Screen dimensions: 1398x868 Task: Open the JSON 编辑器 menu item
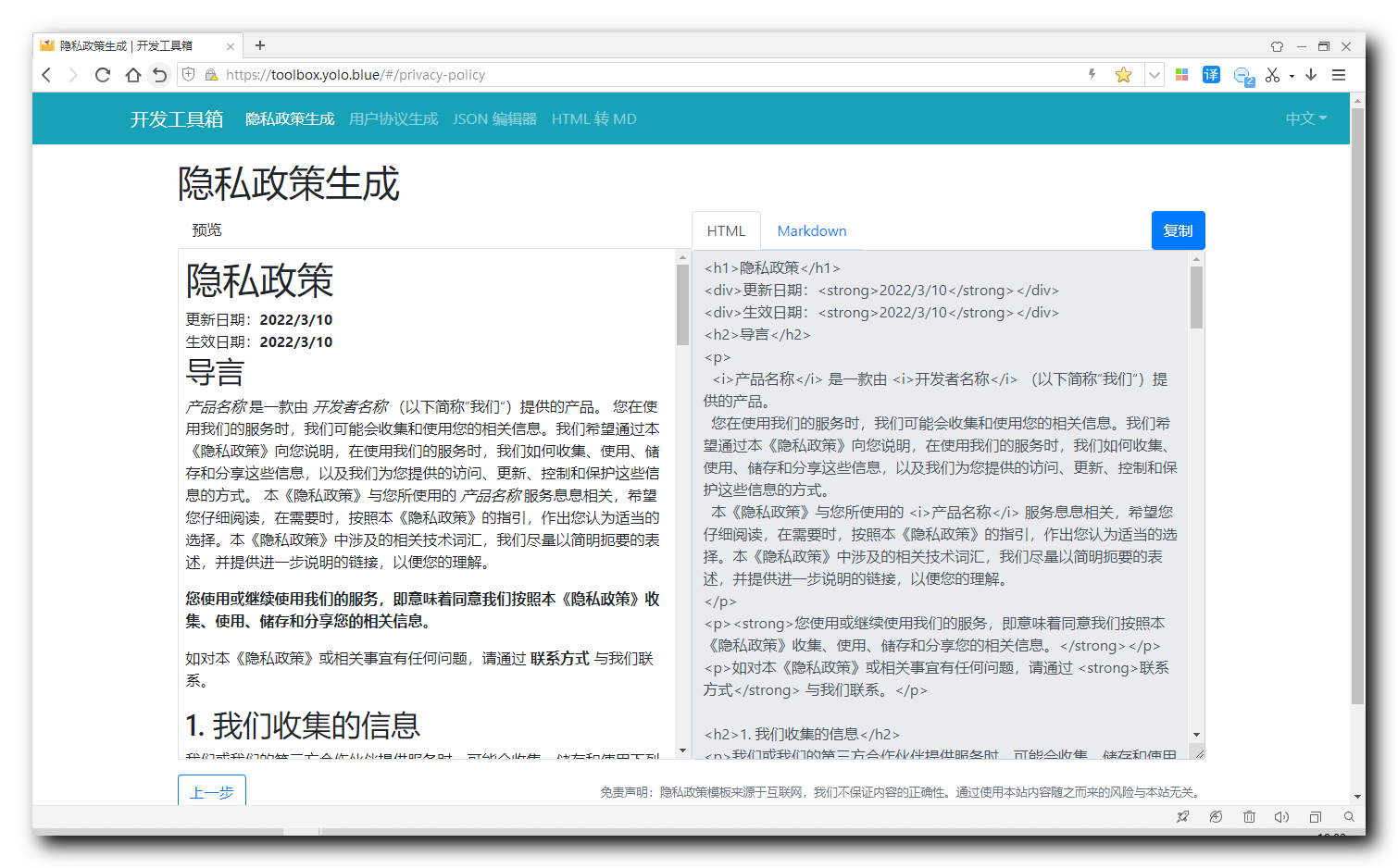[494, 118]
